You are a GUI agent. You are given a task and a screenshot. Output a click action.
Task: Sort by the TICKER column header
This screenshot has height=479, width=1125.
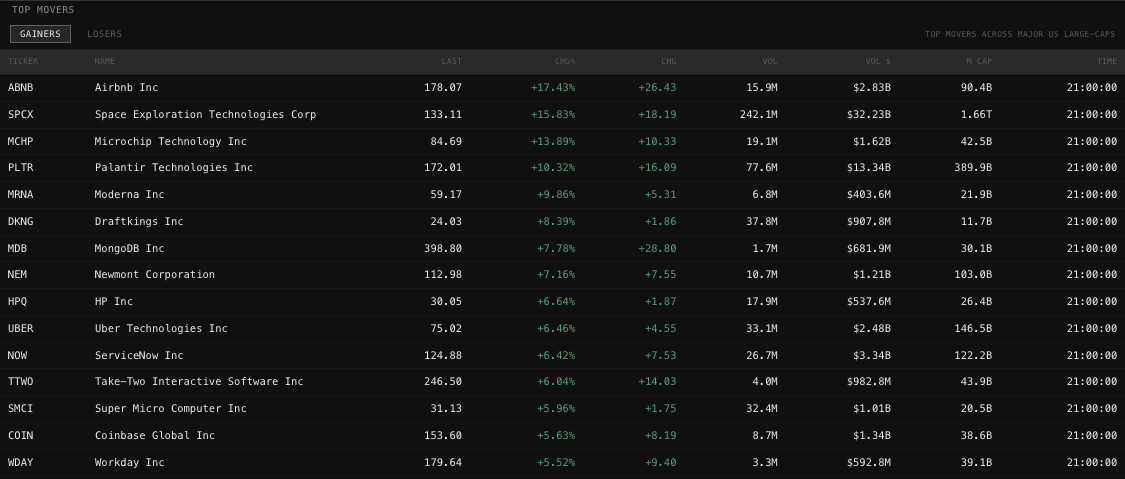click(x=23, y=61)
